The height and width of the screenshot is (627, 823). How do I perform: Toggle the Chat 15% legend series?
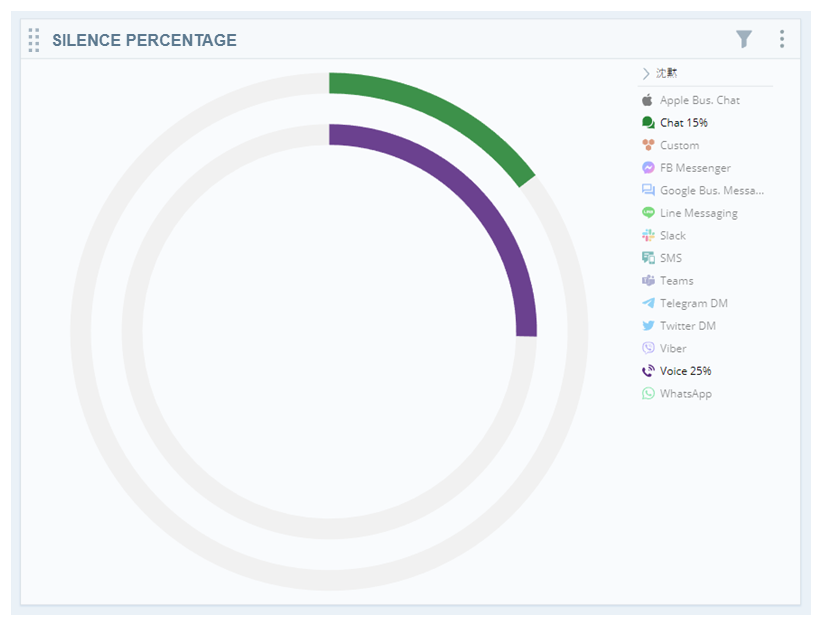674,123
